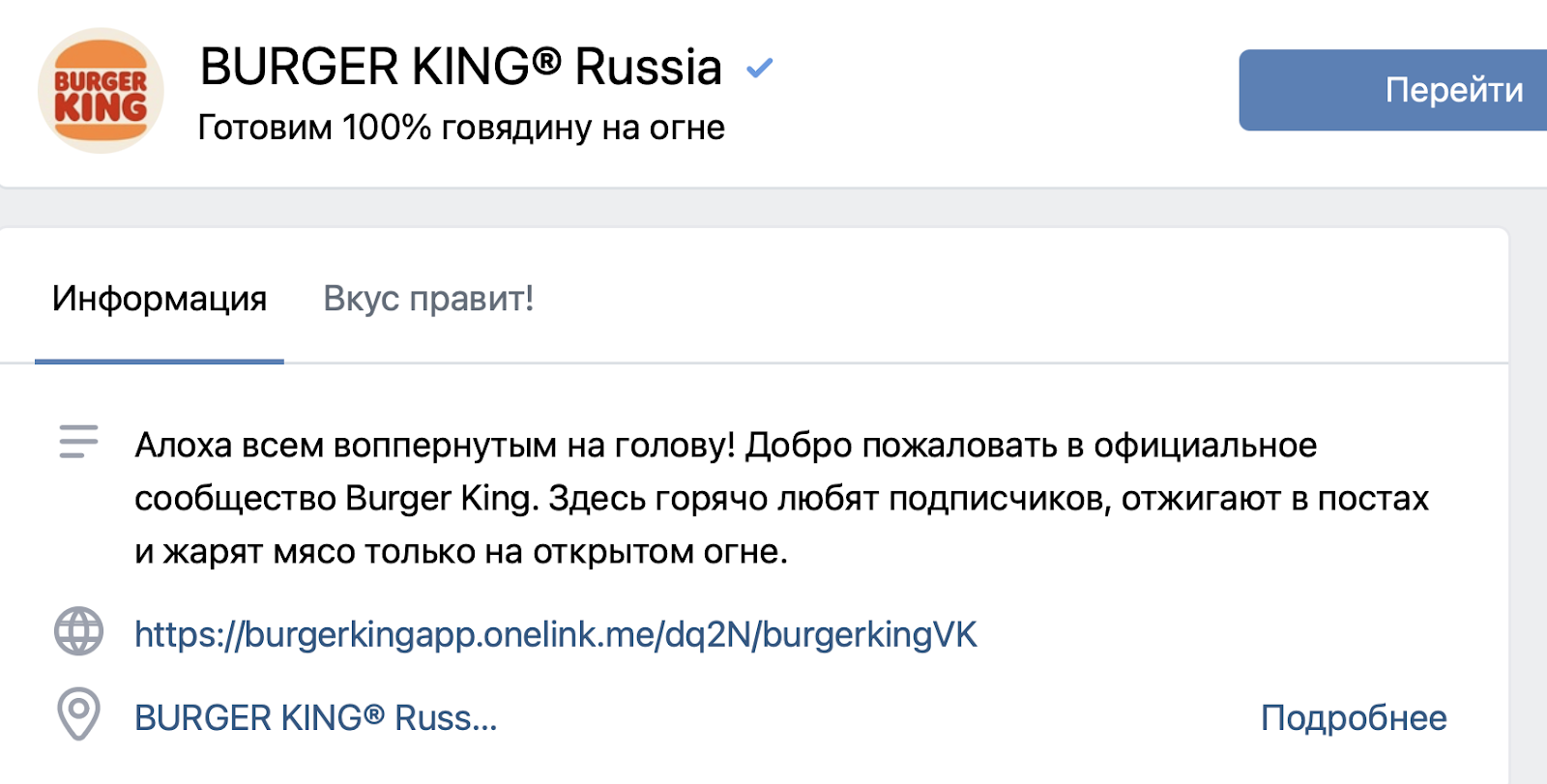Open the BURGER KING® Russ... location link
This screenshot has width=1547, height=784.
point(315,717)
